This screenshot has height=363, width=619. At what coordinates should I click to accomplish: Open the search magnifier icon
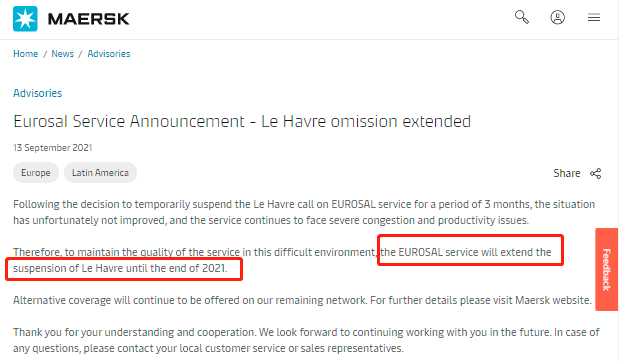click(x=521, y=17)
